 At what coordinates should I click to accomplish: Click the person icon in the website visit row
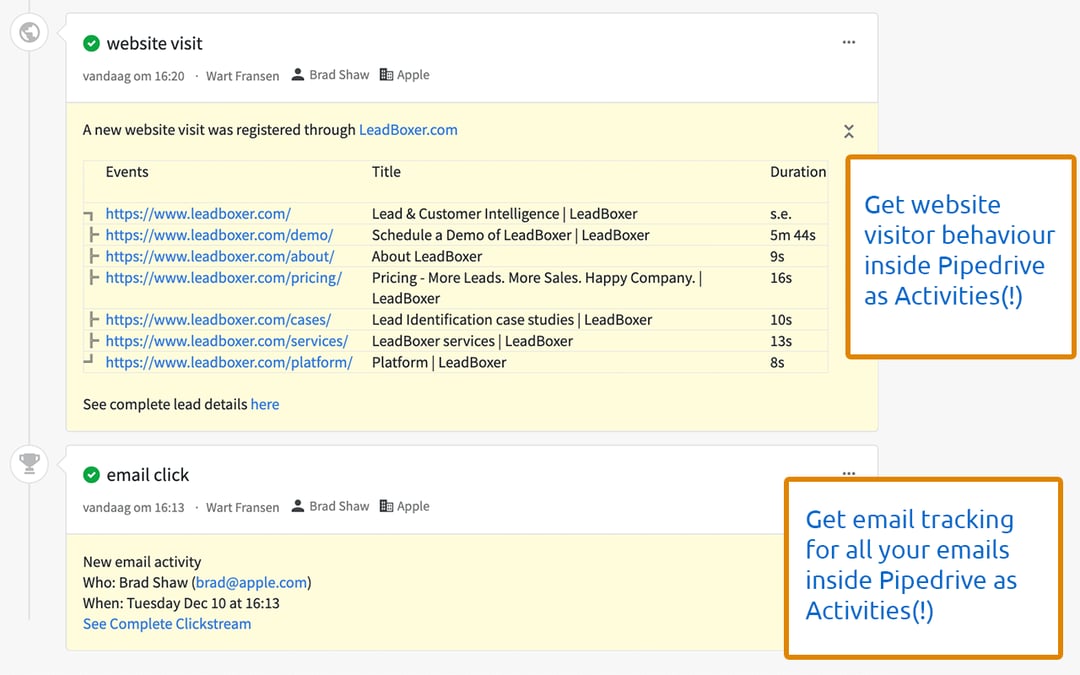(298, 74)
